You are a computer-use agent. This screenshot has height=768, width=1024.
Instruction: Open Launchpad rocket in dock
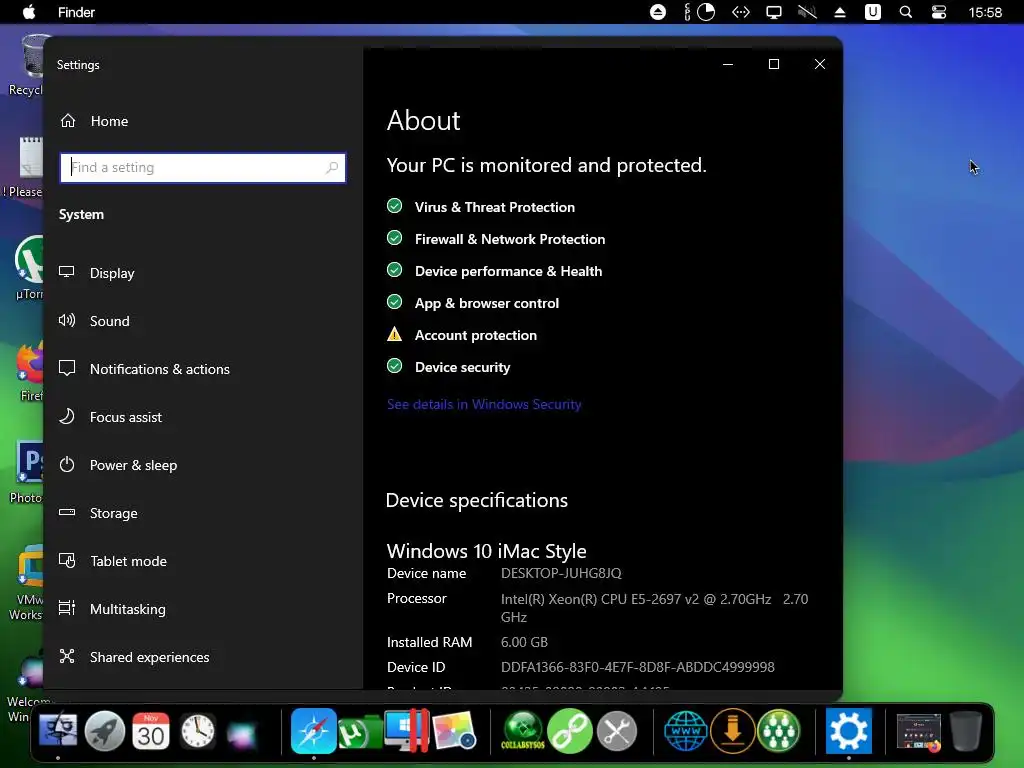(104, 731)
